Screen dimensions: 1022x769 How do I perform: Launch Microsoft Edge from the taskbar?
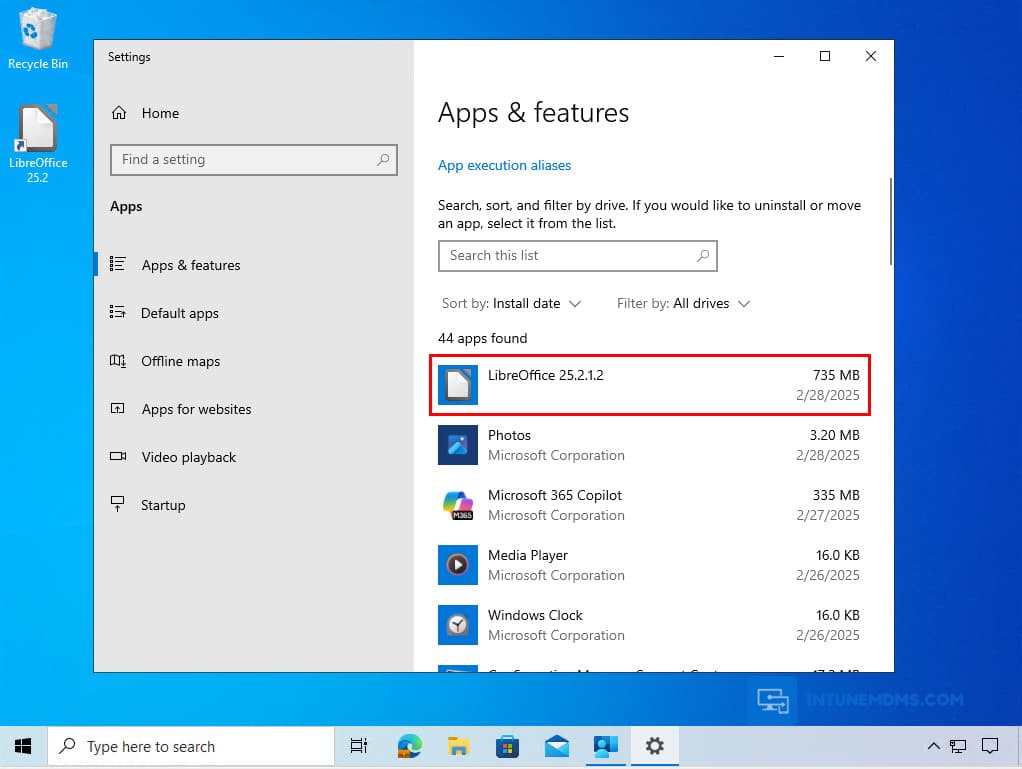pos(409,746)
